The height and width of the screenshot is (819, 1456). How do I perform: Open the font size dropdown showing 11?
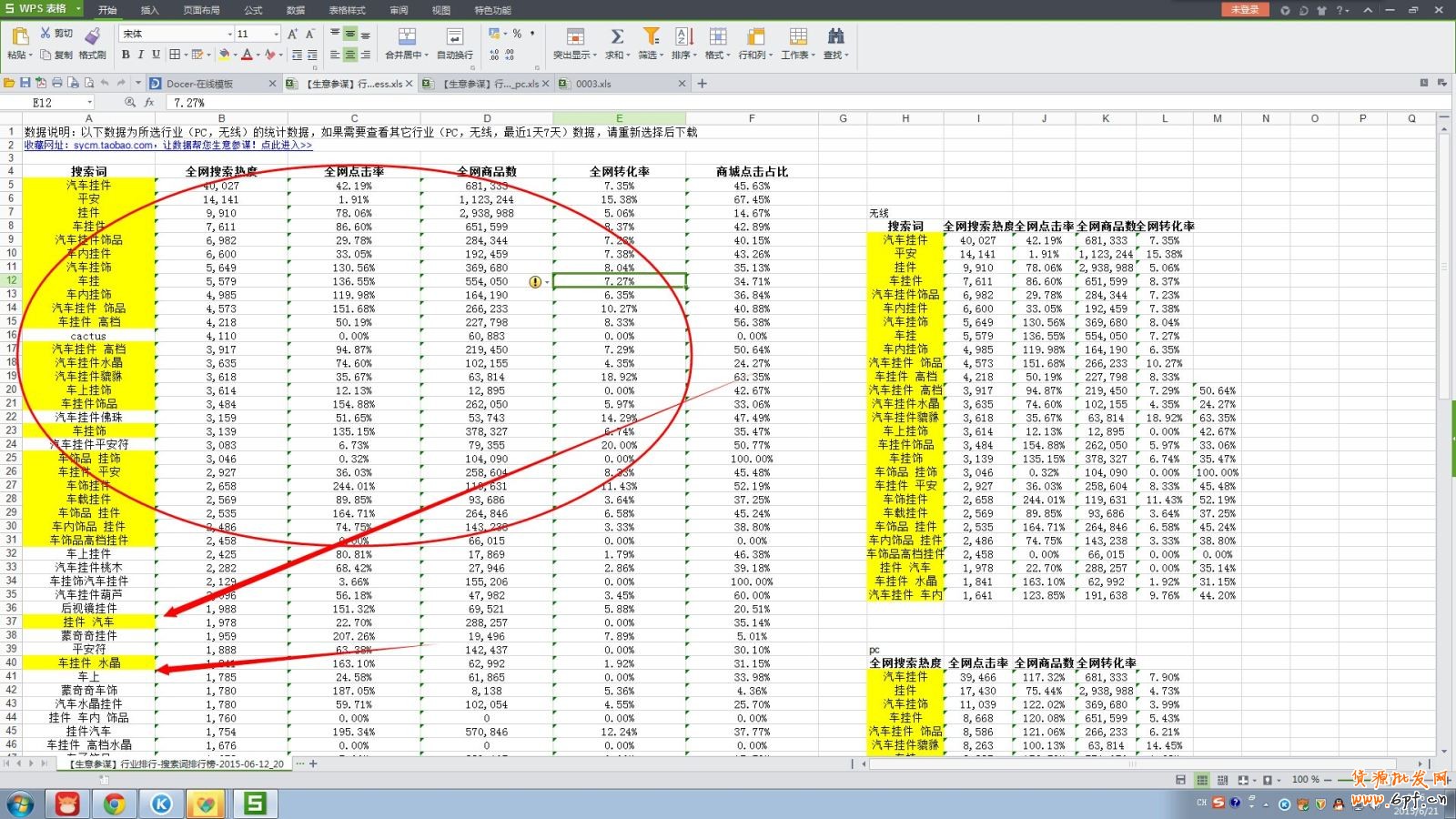pos(276,34)
